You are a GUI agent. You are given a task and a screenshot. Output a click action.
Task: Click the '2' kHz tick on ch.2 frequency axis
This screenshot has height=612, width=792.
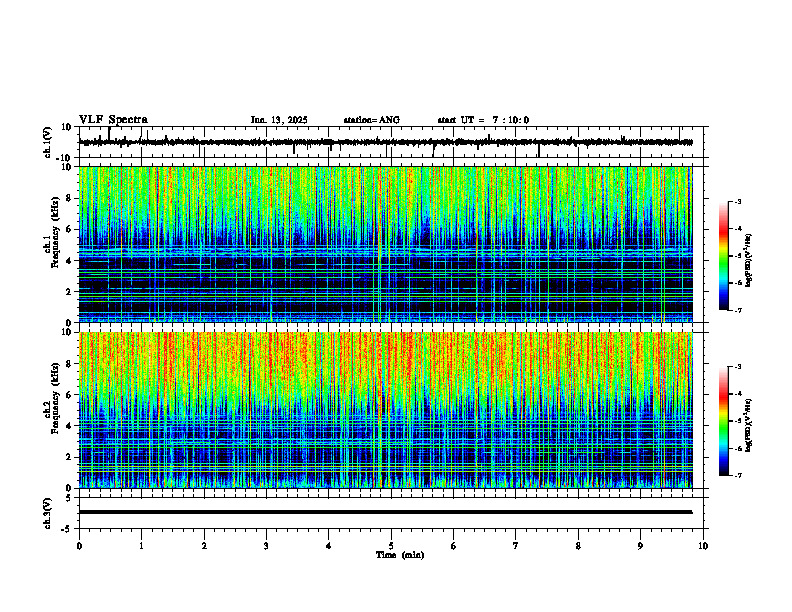70,457
